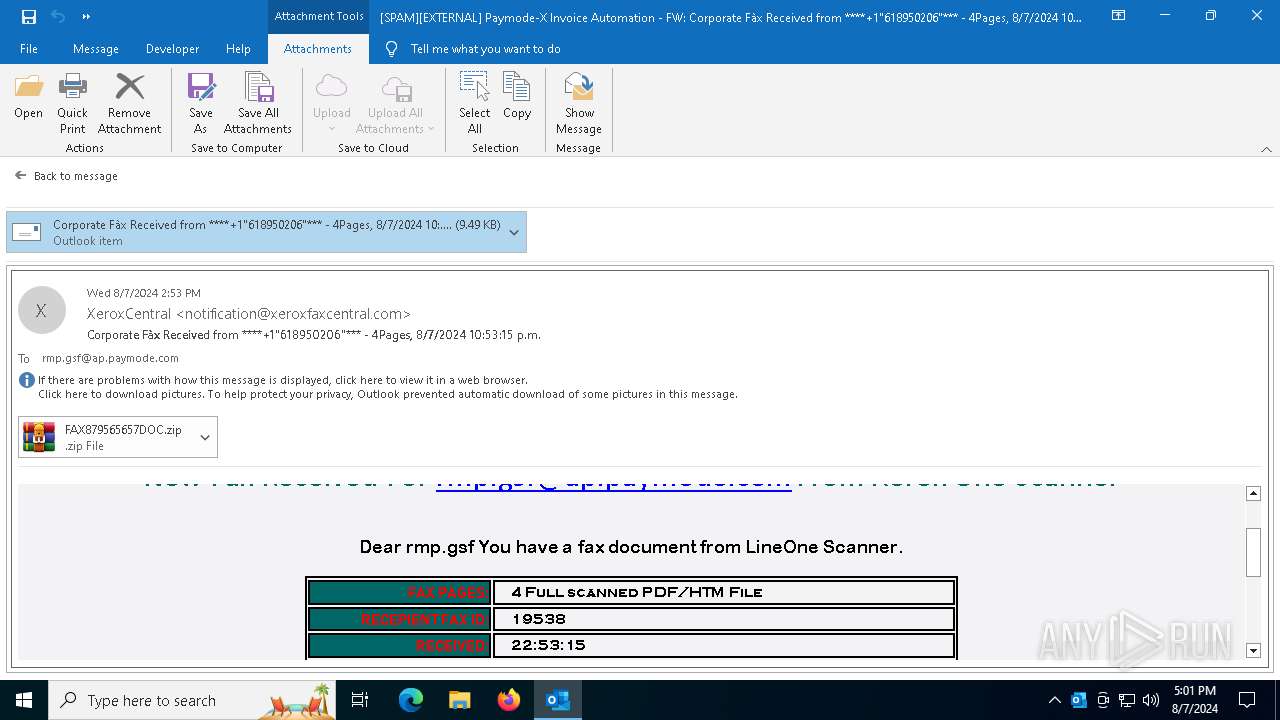Viewport: 1280px width, 720px height.
Task: Expand FAX879565657DOC.zip dropdown arrow
Action: pyautogui.click(x=205, y=437)
